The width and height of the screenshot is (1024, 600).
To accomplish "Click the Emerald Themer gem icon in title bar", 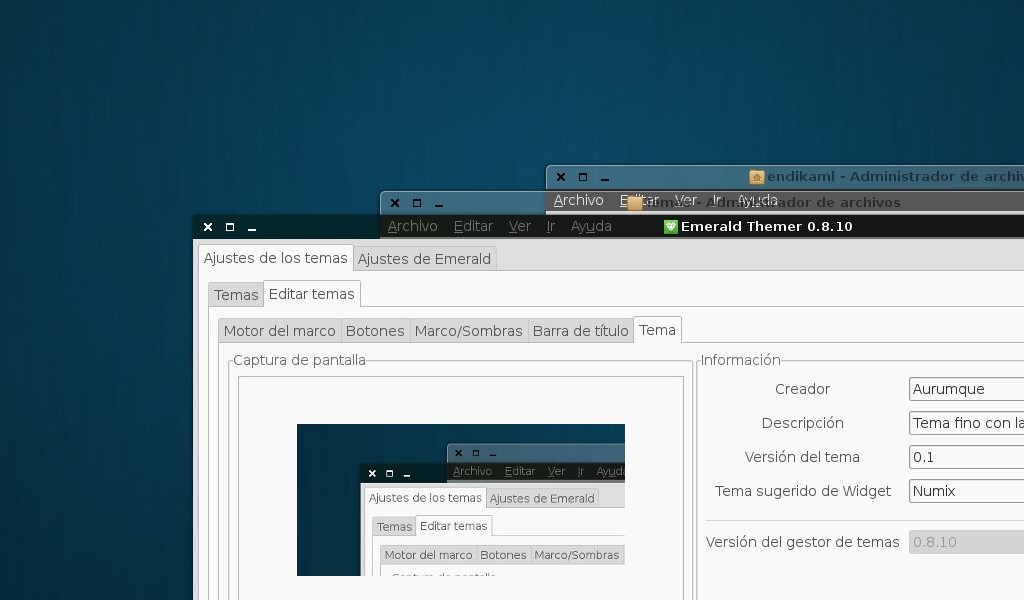I will pyautogui.click(x=671, y=227).
